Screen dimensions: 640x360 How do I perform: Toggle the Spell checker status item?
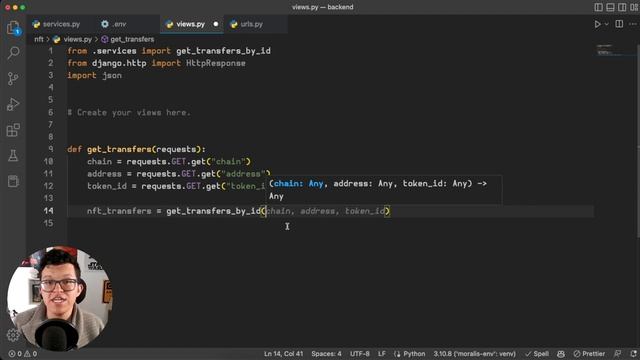[x=537, y=354]
